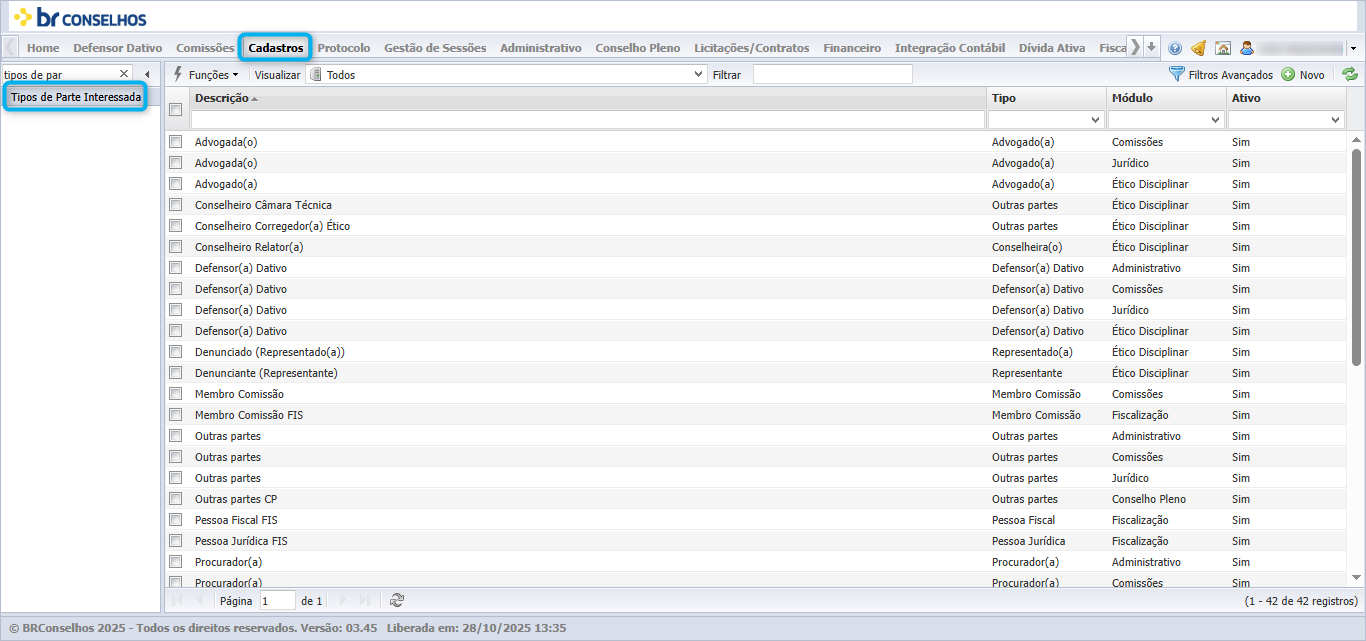Image resolution: width=1366 pixels, height=641 pixels.
Task: Expand the user account dropdown arrow
Action: click(x=1353, y=48)
